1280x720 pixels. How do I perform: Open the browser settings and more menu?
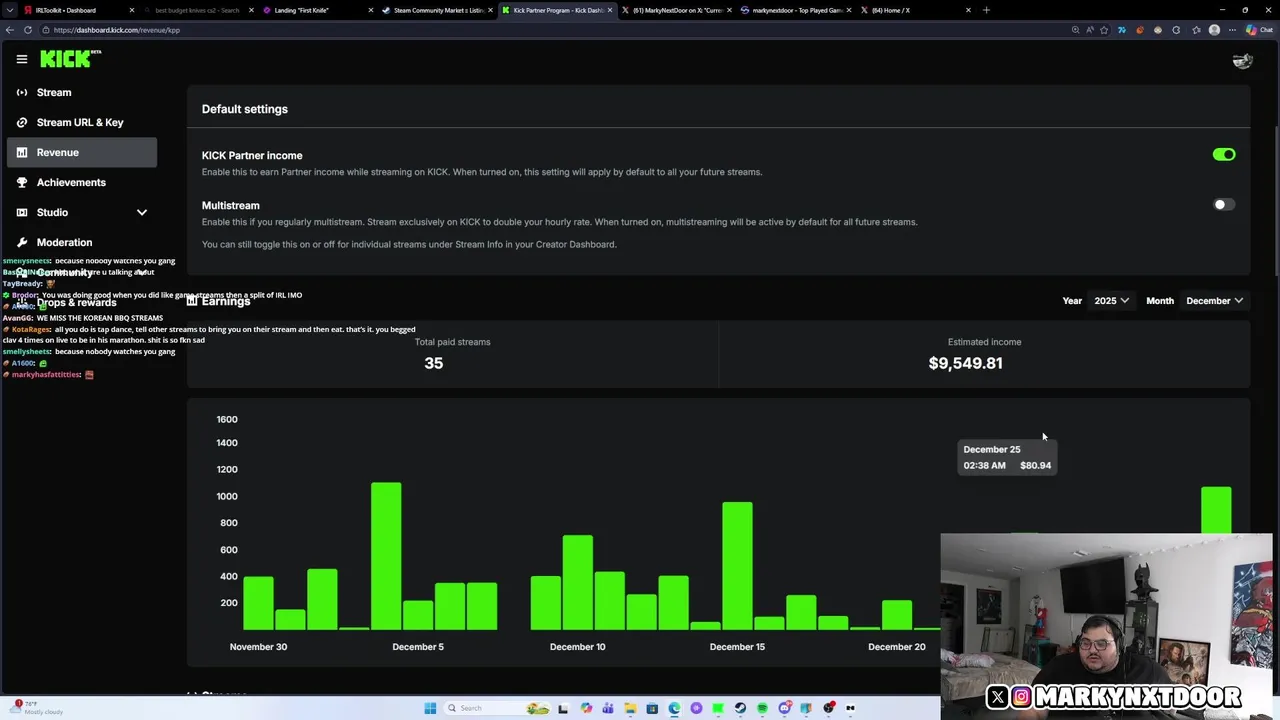(1232, 30)
